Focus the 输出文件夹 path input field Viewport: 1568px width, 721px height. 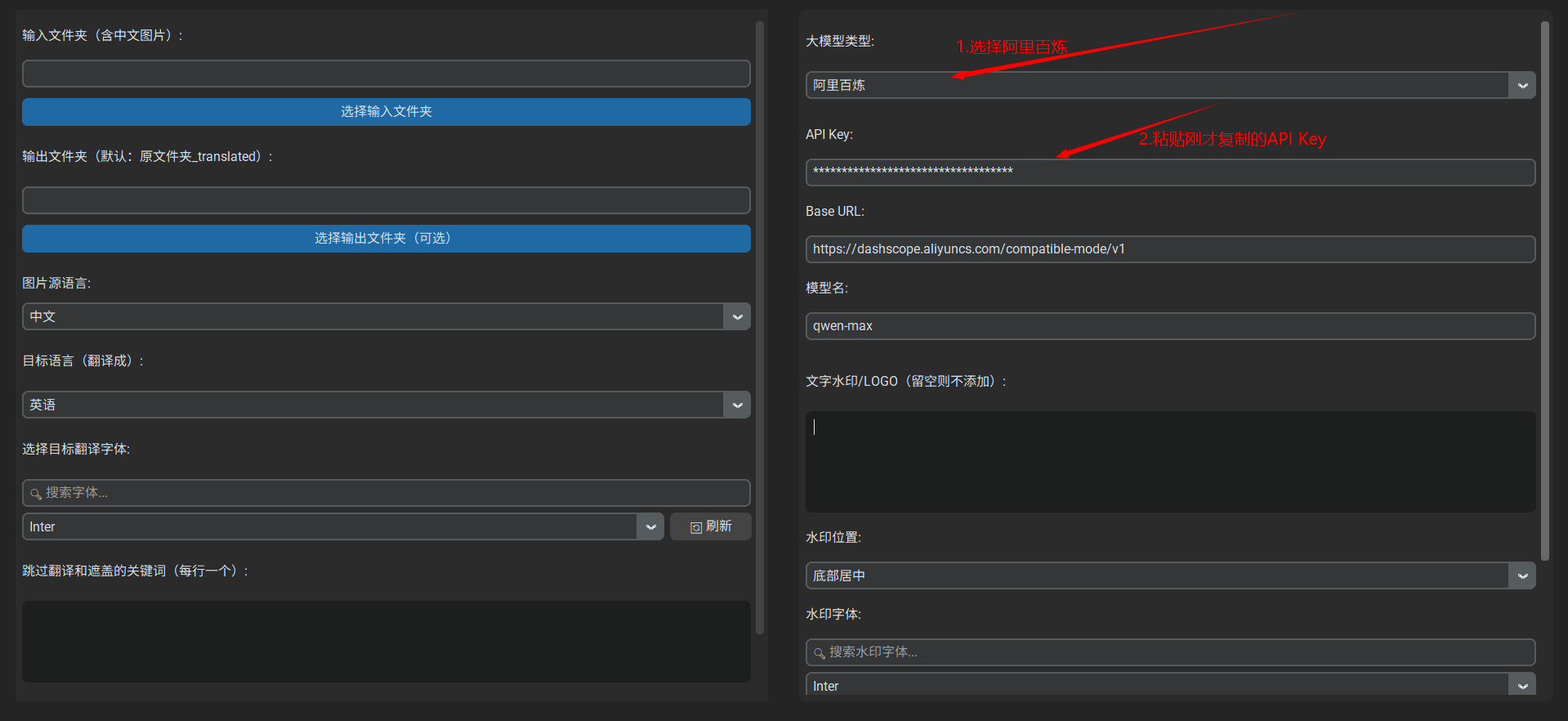386,200
